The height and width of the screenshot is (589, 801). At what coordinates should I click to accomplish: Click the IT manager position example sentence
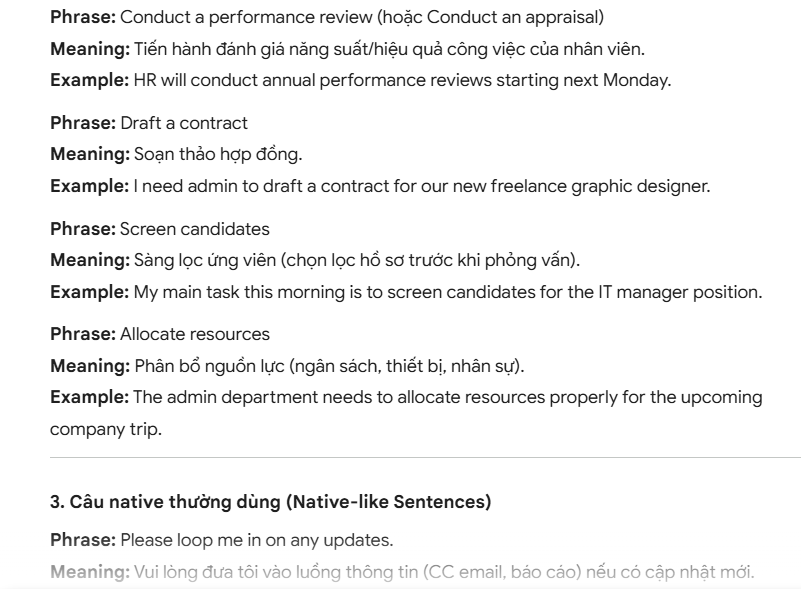click(x=447, y=291)
